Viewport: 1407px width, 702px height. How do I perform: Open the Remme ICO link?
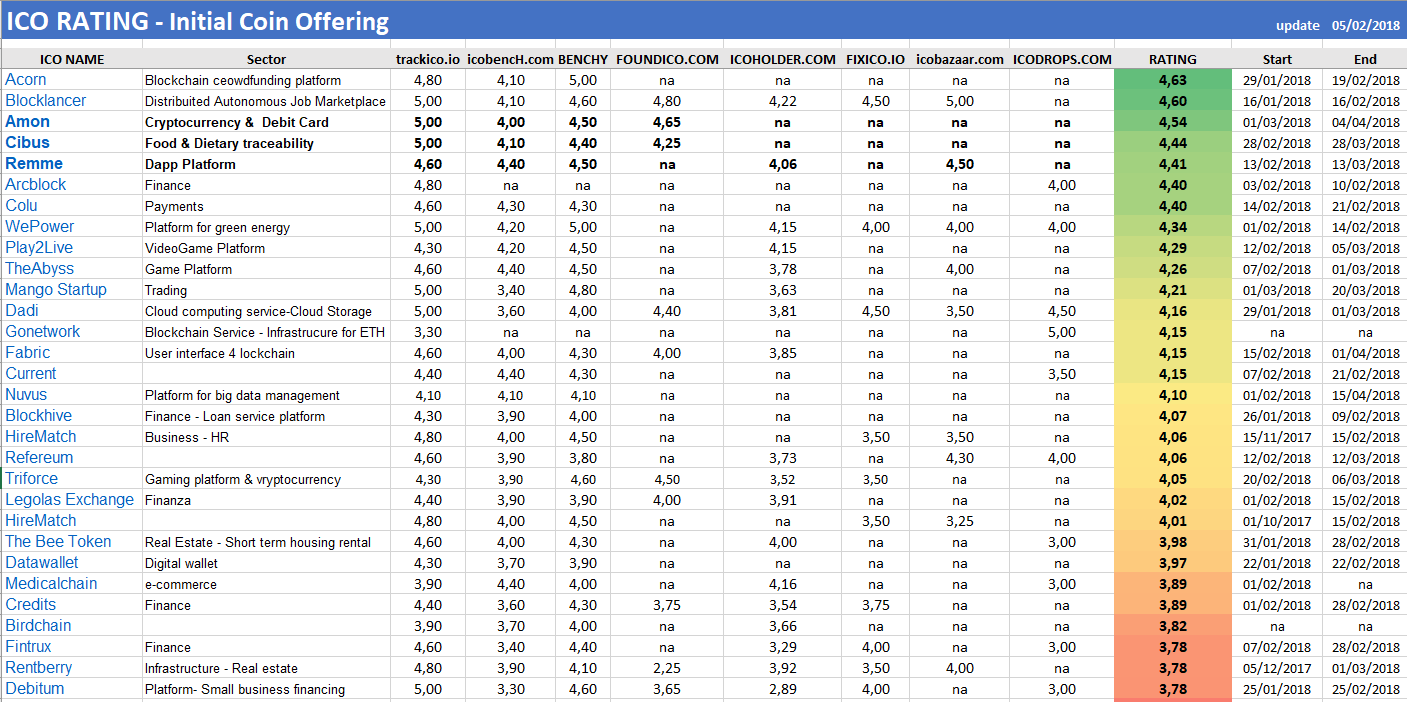[34, 164]
